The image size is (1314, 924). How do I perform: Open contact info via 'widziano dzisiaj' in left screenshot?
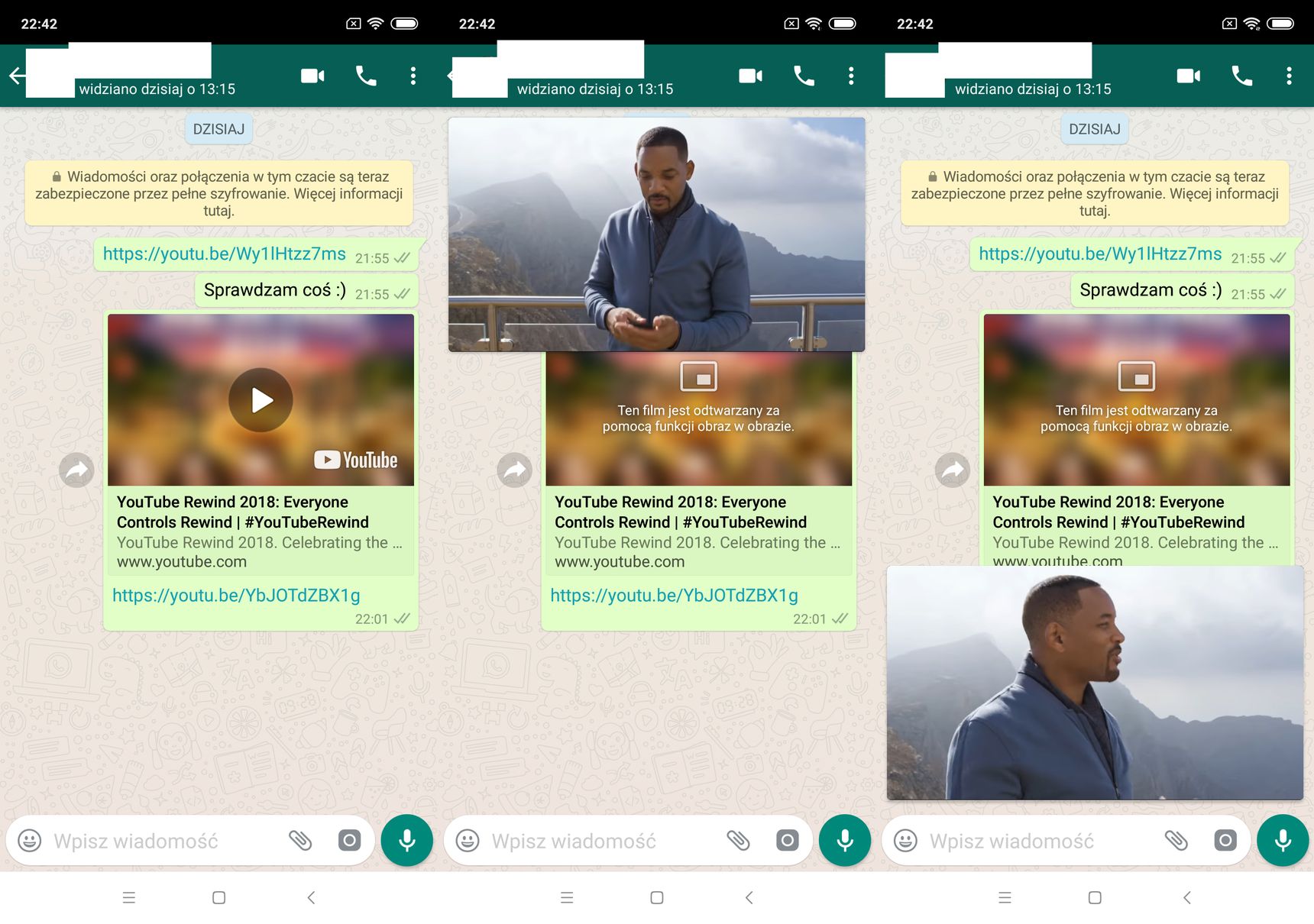[x=157, y=89]
